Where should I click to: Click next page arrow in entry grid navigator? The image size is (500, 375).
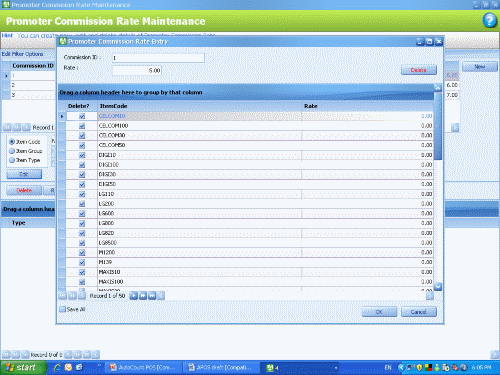pos(143,296)
